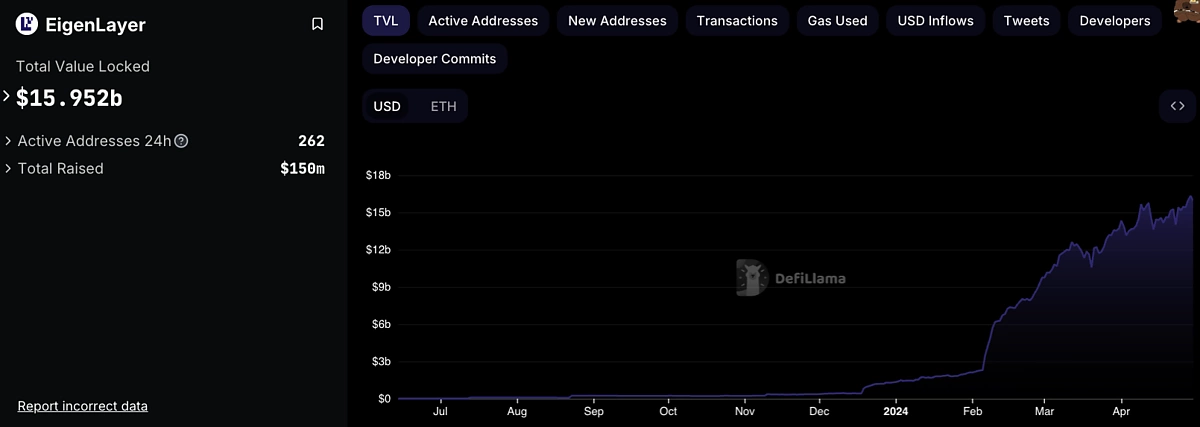This screenshot has height=427, width=1200.
Task: Click the avatar icon in top-right corner
Action: (x=1190, y=8)
